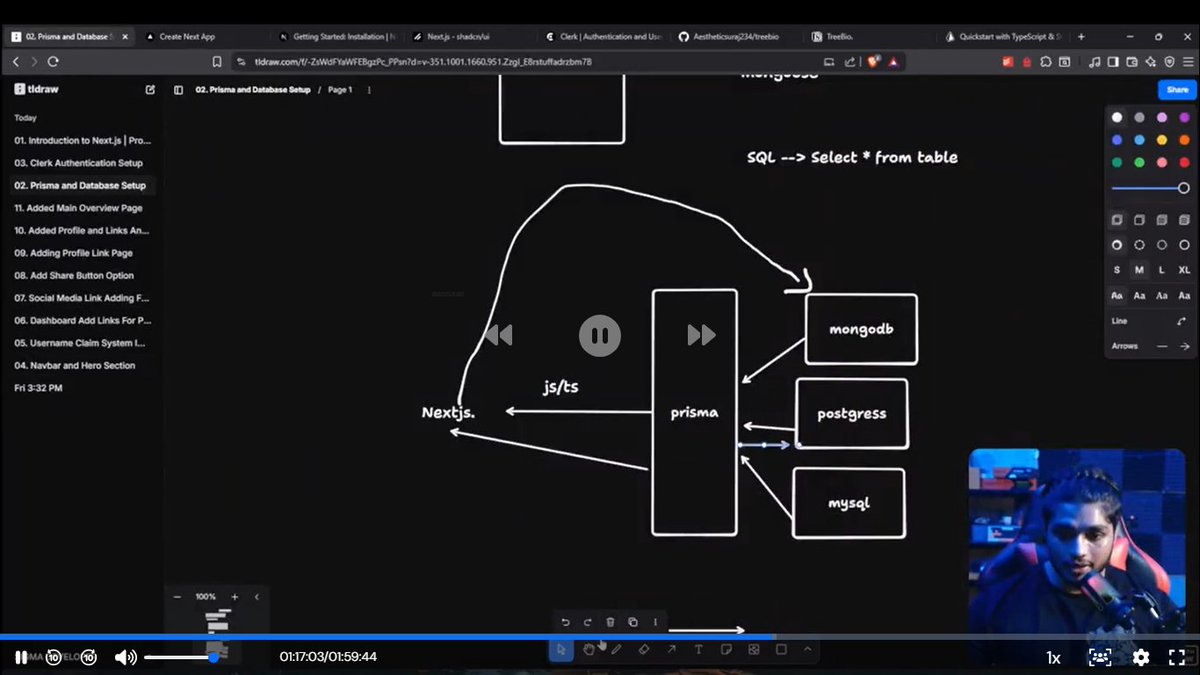Select the Hand pan tool
Image resolution: width=1200 pixels, height=675 pixels.
589,649
